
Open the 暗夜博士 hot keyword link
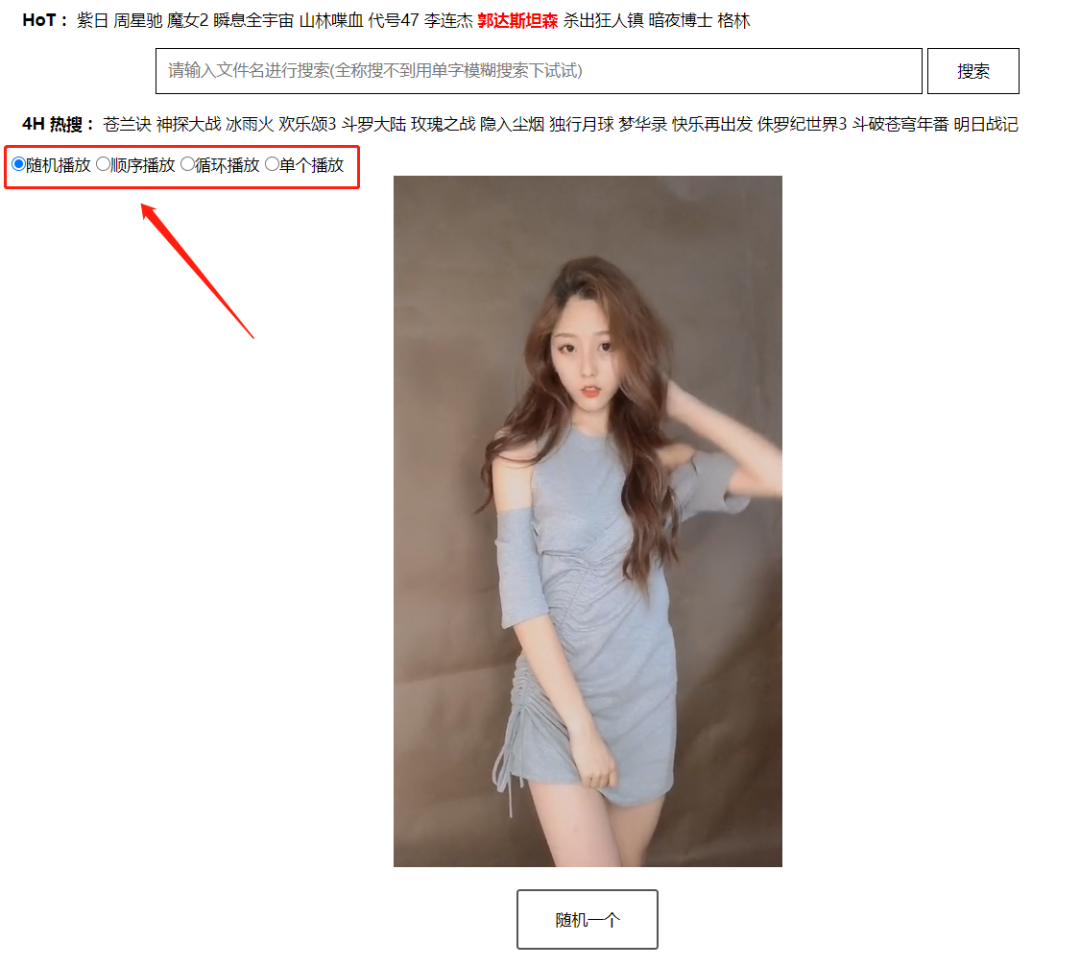(x=681, y=21)
